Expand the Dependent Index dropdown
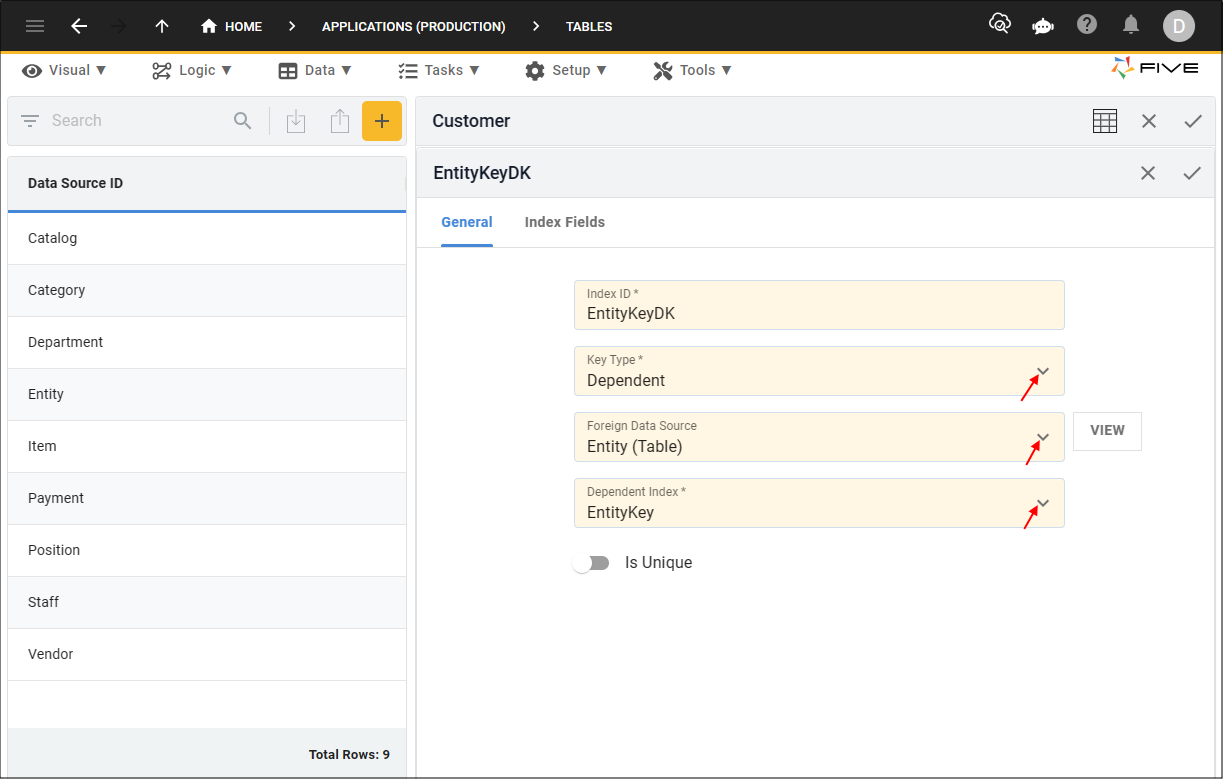 pyautogui.click(x=1043, y=503)
